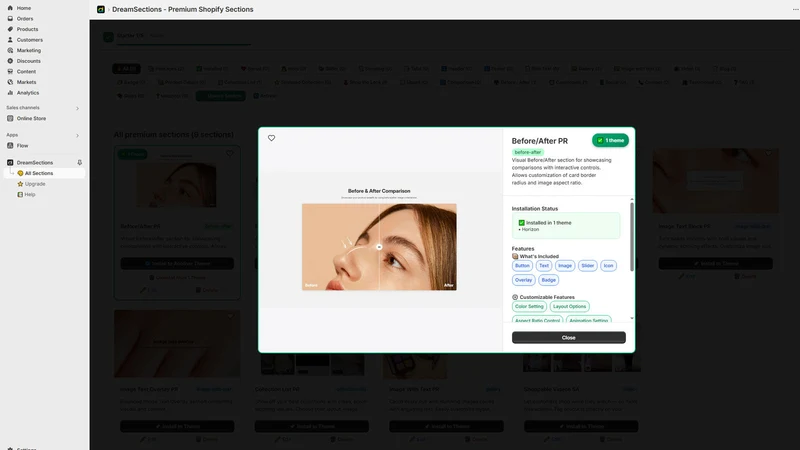Click the Layout Options chip
This screenshot has height=450, width=800.
coord(569,307)
